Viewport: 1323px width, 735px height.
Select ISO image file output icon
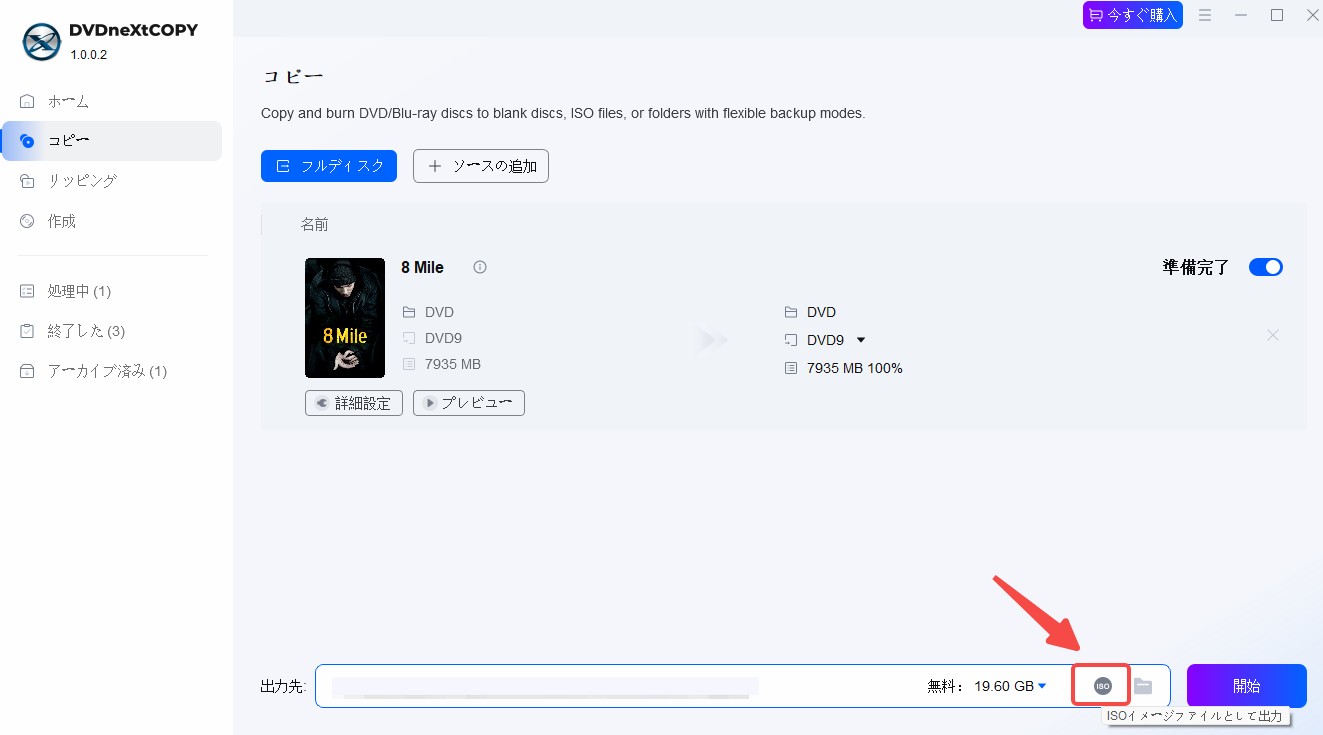(x=1102, y=686)
